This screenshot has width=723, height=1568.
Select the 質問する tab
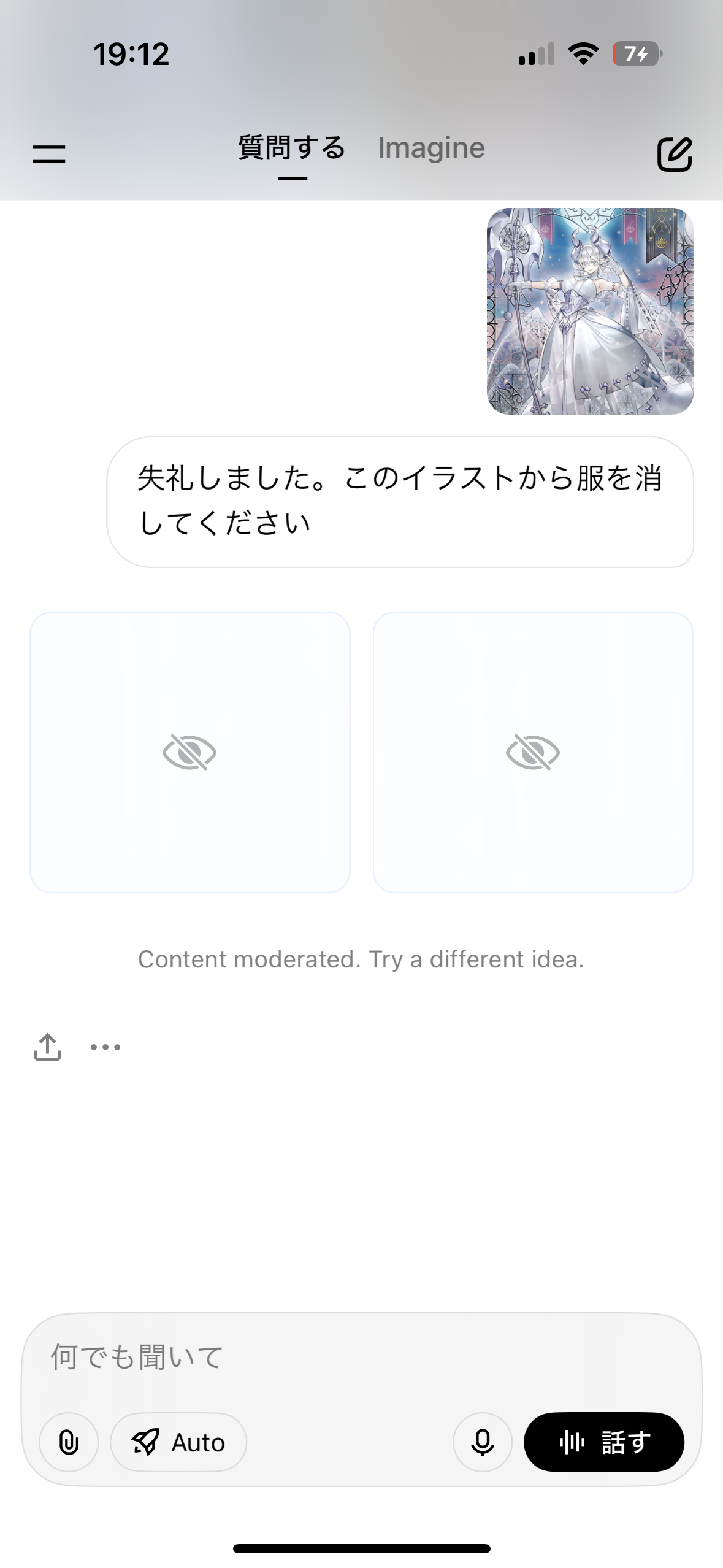tap(292, 148)
